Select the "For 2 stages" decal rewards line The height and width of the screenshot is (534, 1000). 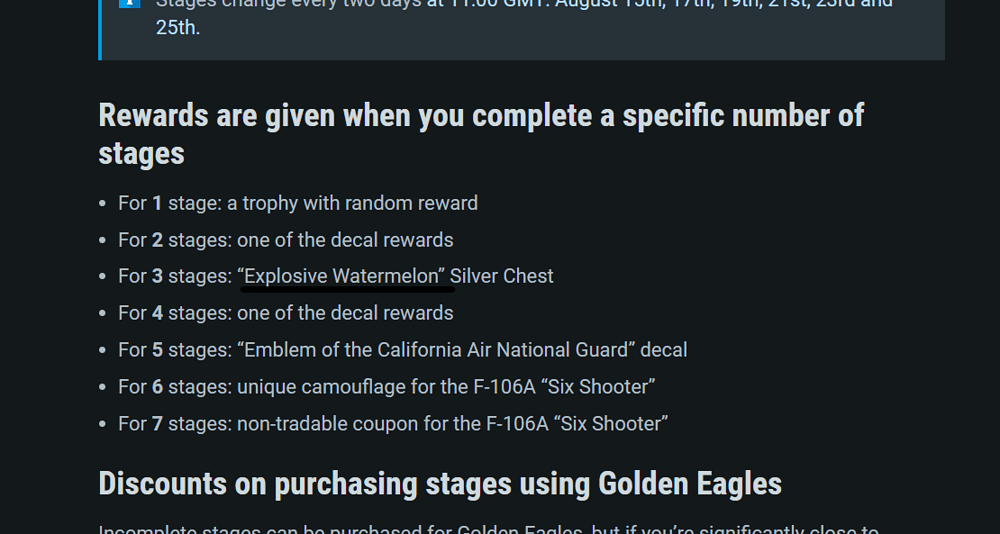(286, 241)
